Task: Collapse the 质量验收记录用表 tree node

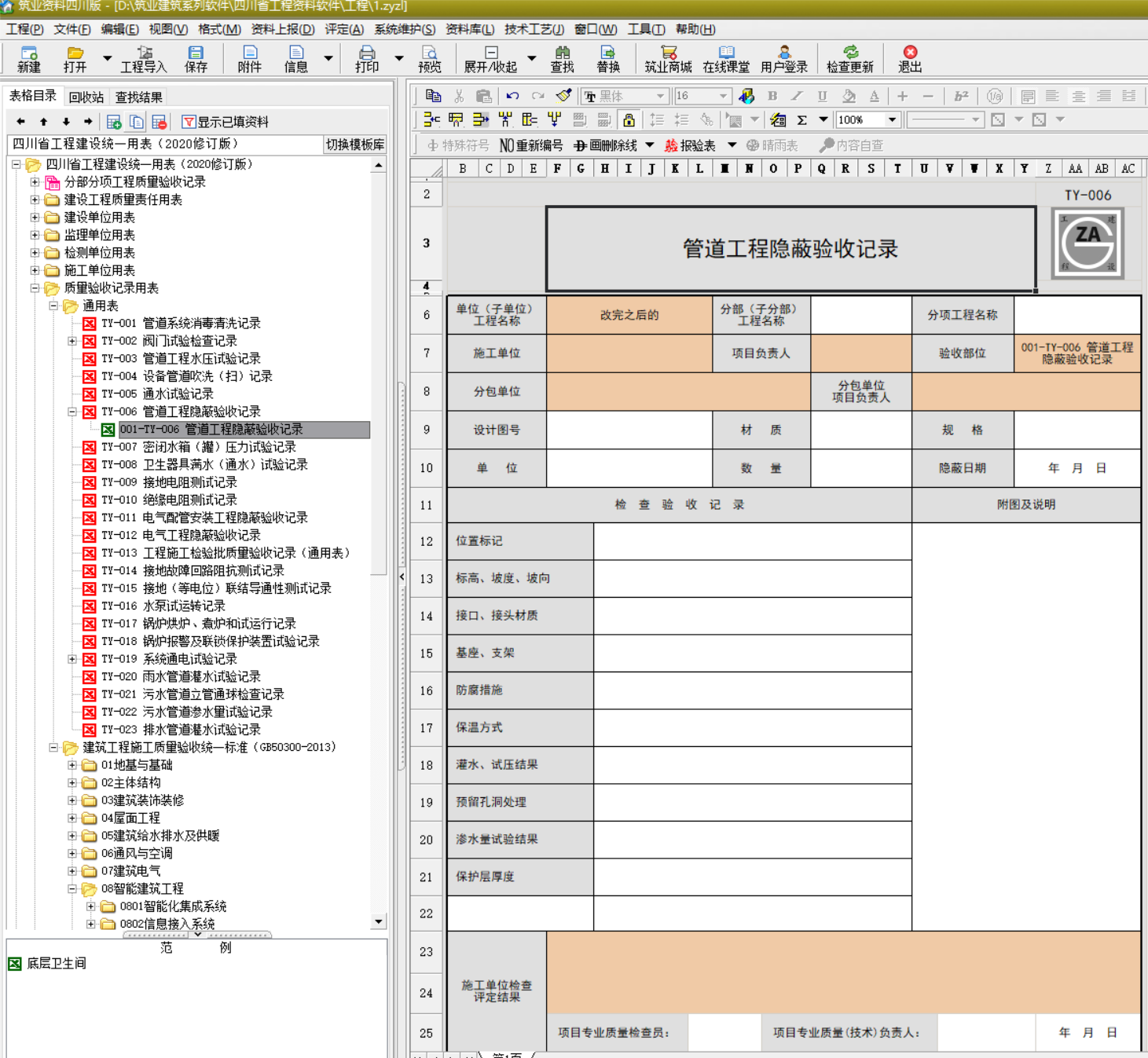Action: pyautogui.click(x=35, y=288)
